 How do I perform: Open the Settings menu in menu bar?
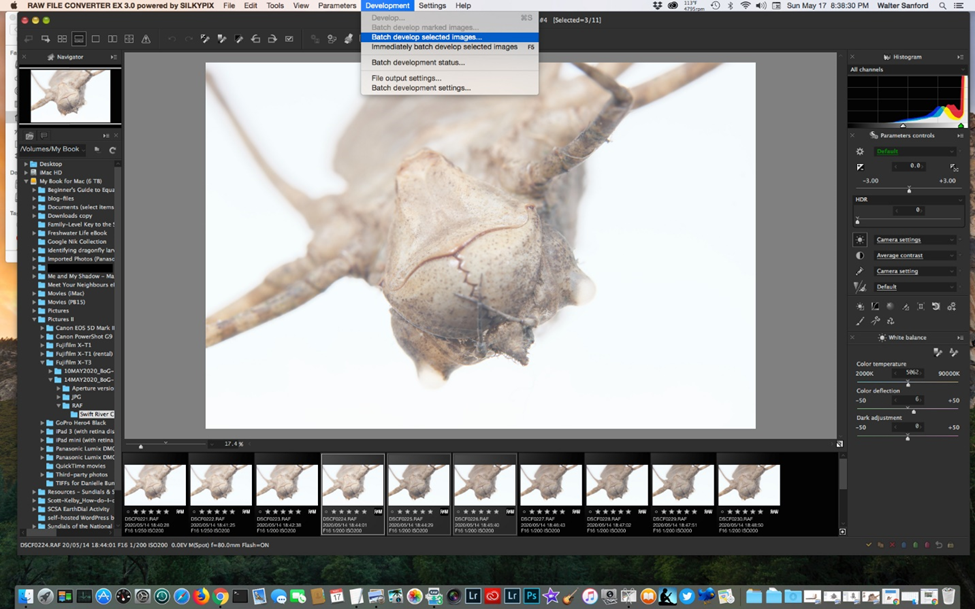tap(432, 6)
